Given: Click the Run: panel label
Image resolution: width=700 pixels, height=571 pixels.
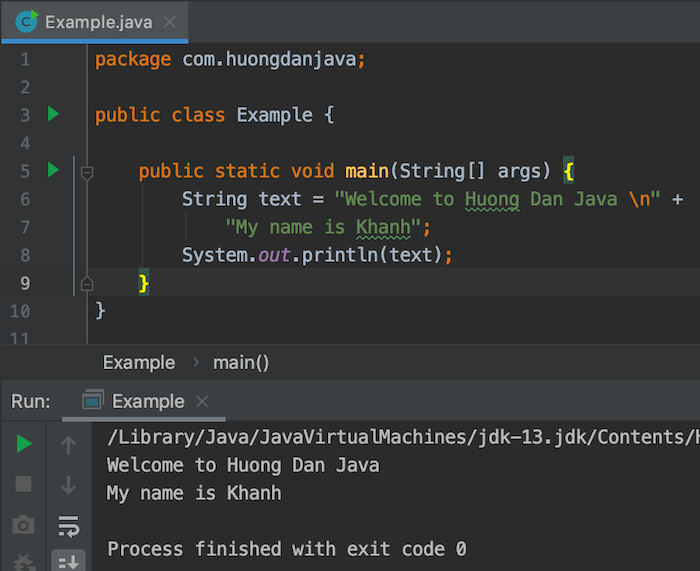Looking at the screenshot, I should [31, 401].
